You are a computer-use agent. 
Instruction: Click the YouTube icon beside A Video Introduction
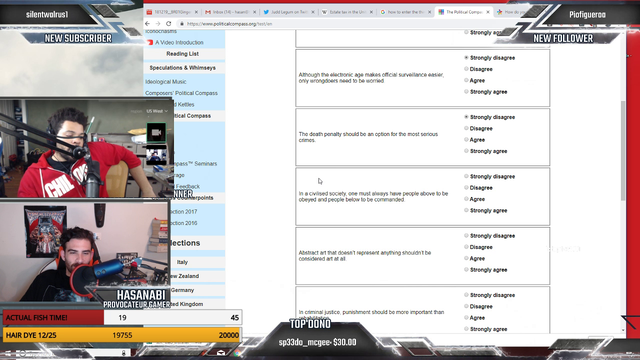click(x=150, y=42)
